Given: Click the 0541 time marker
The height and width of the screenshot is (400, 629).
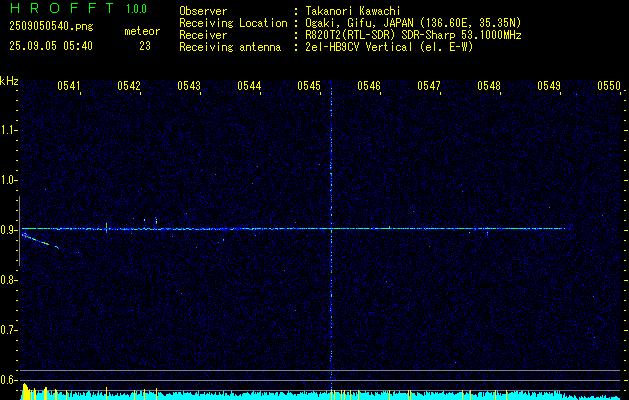Looking at the screenshot, I should click(69, 86).
